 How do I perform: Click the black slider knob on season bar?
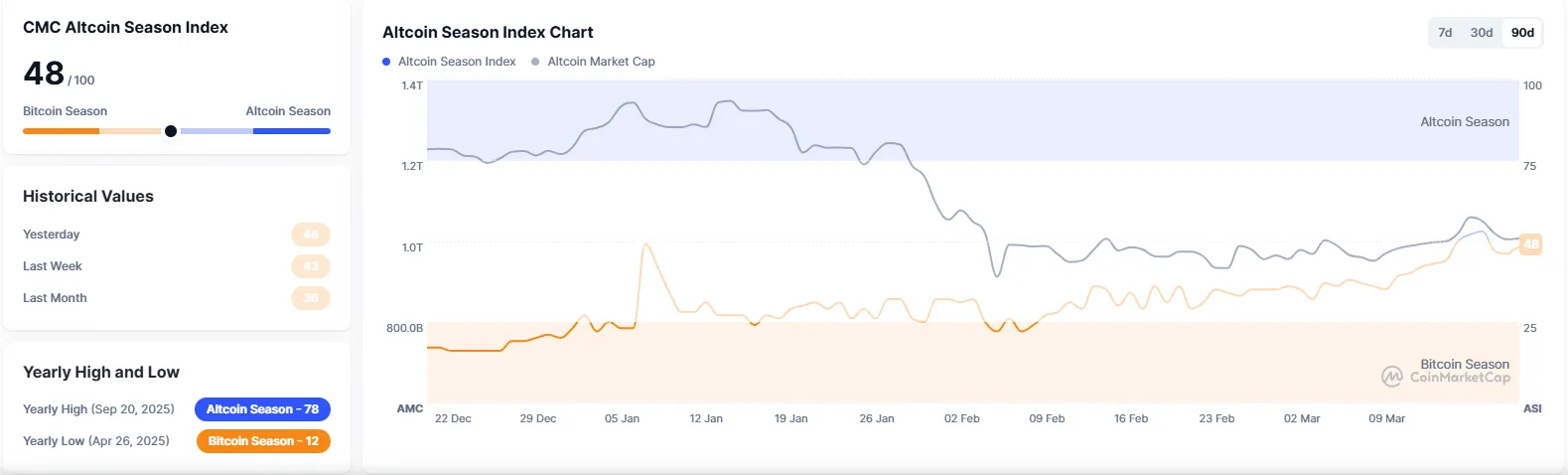click(x=171, y=131)
